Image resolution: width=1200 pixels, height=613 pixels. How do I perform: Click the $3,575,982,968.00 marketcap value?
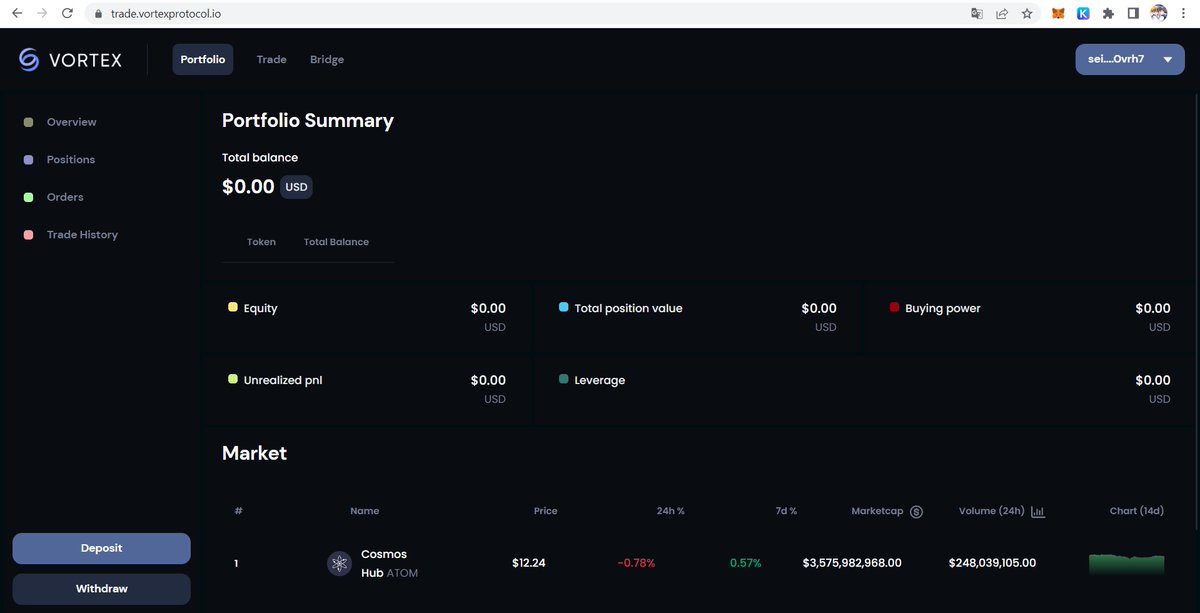[852, 563]
